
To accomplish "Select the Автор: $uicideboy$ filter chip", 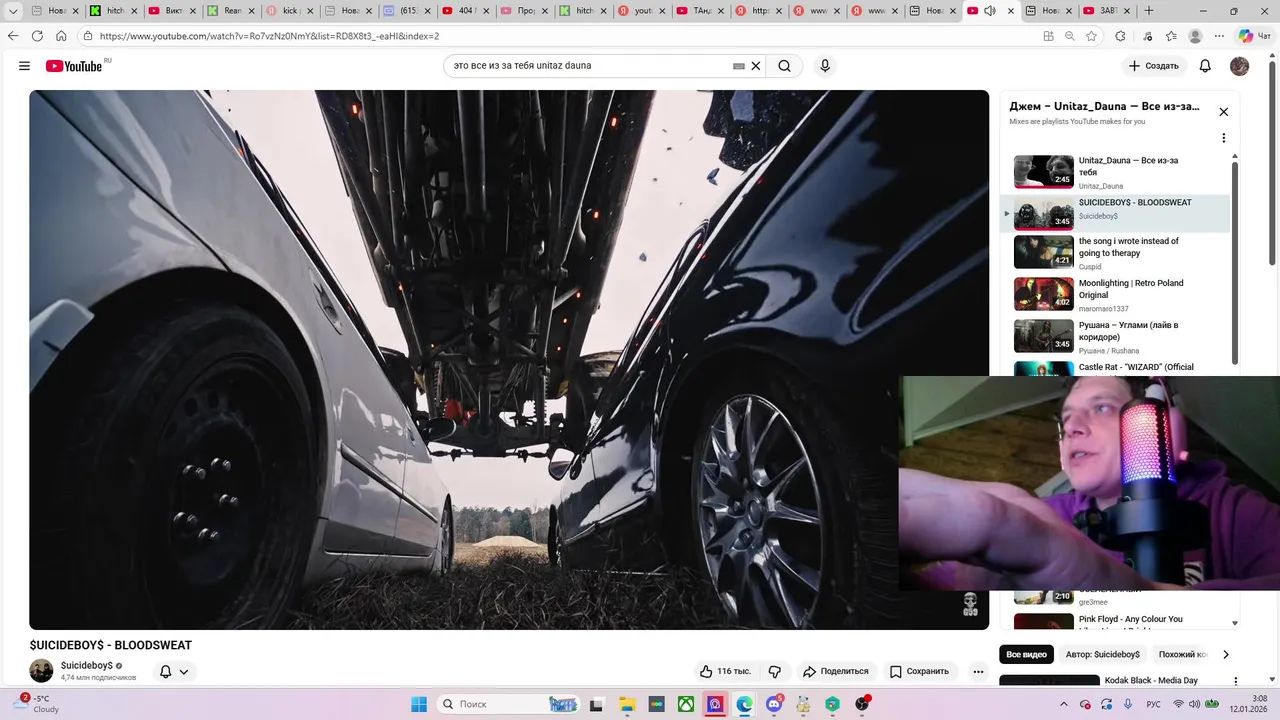I will pos(1103,655).
